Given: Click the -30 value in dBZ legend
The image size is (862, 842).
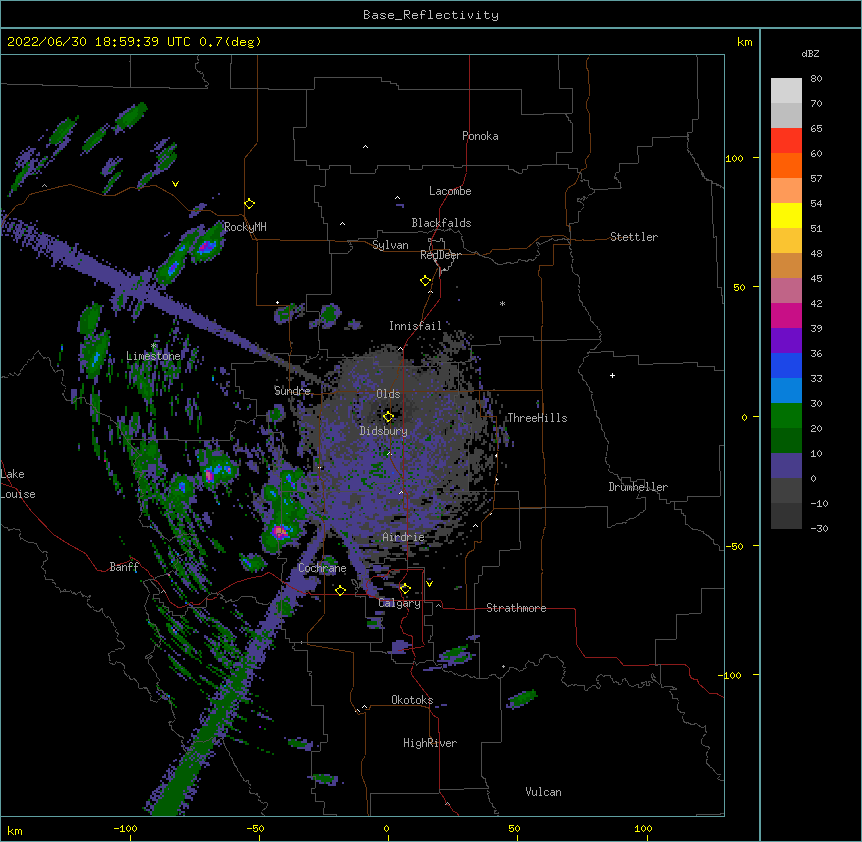Looking at the screenshot, I should (x=819, y=529).
